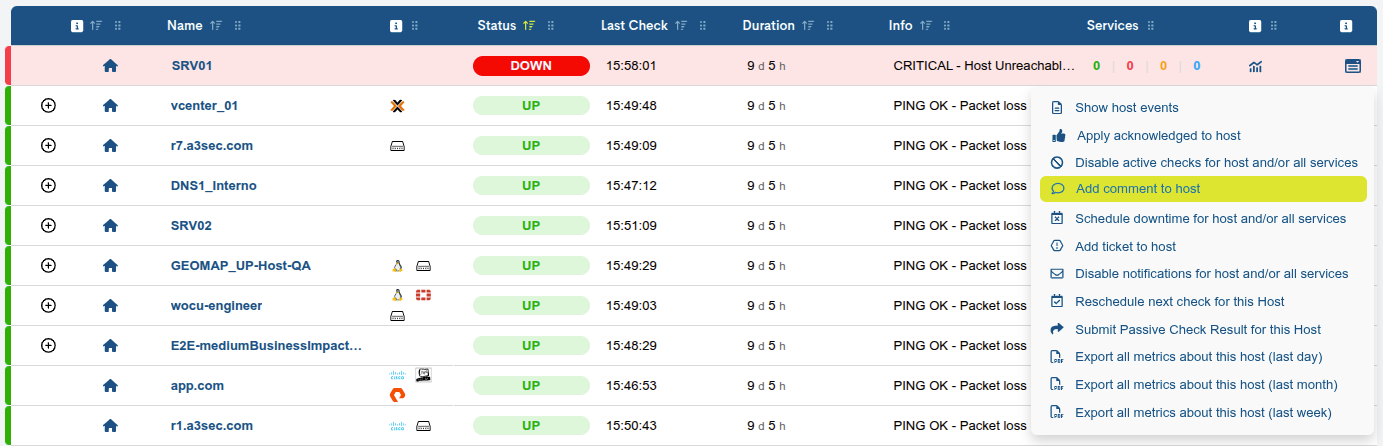Open the actions menu icon for SRV01
Image resolution: width=1383 pixels, height=446 pixels.
point(1352,66)
